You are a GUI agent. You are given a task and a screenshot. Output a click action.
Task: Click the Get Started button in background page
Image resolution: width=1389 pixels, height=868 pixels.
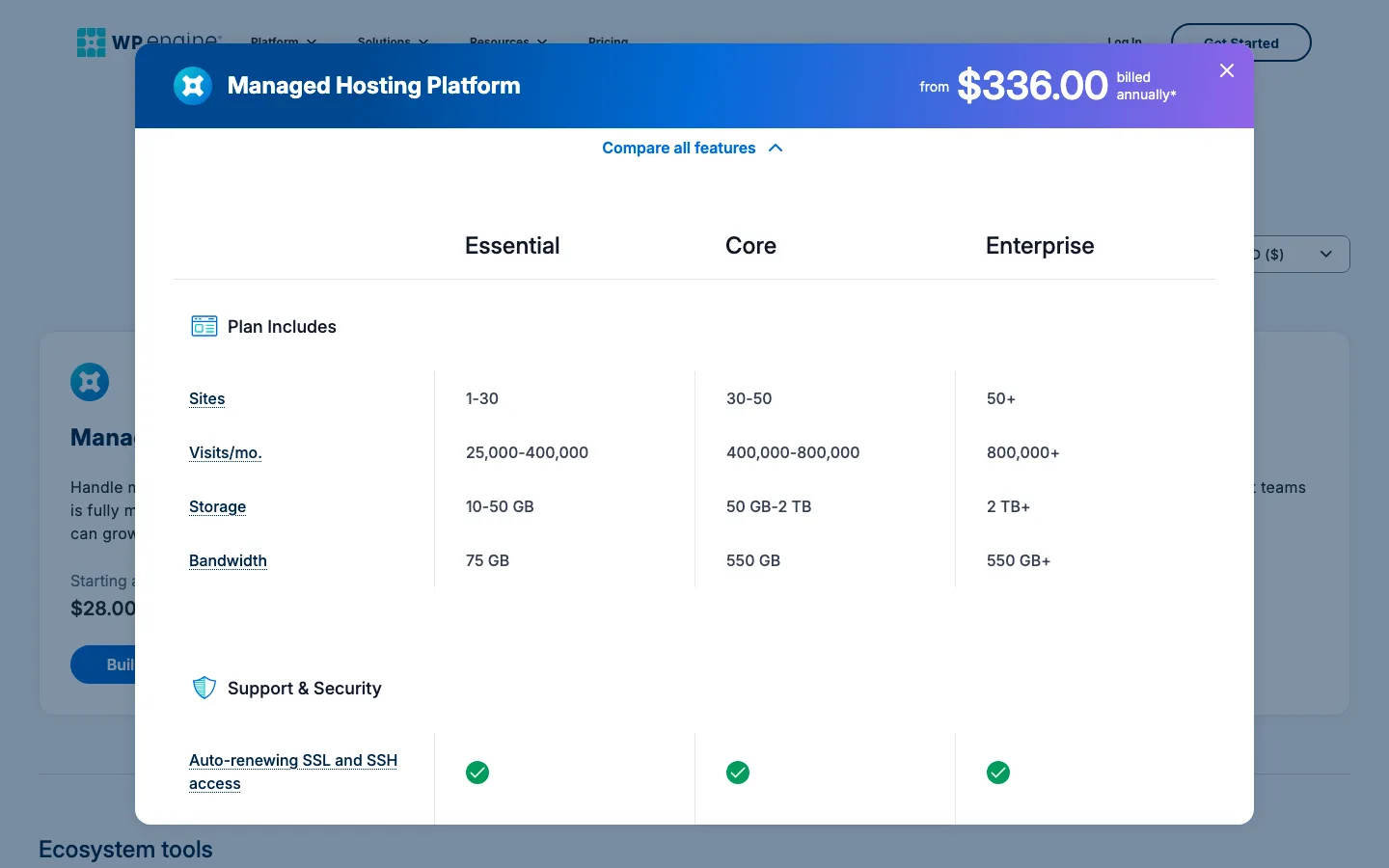point(1241,42)
